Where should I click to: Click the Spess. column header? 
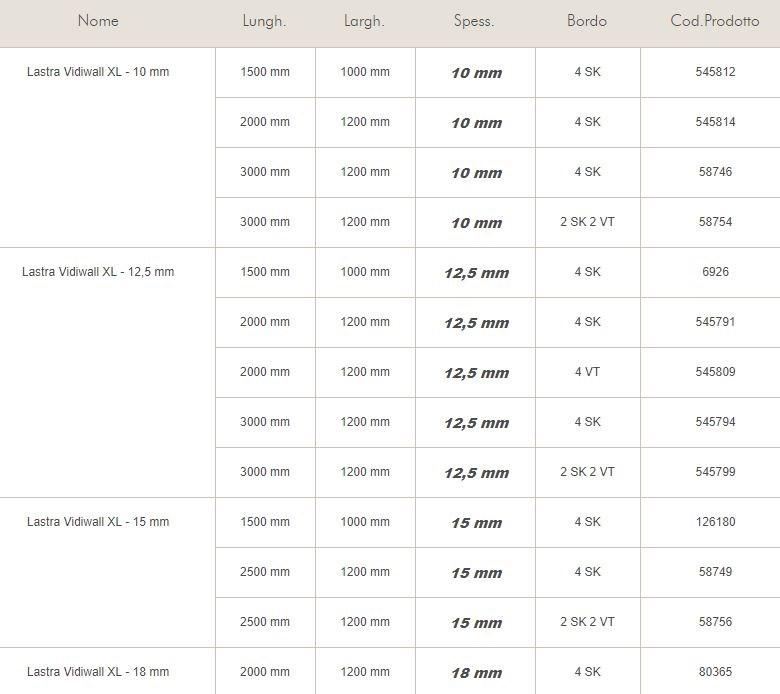(x=474, y=21)
